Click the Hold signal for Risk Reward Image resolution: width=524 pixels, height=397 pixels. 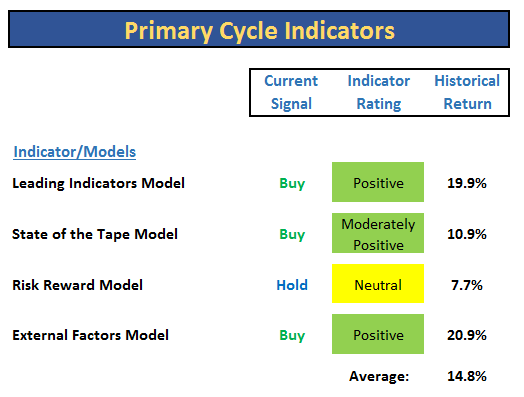pyautogui.click(x=292, y=285)
